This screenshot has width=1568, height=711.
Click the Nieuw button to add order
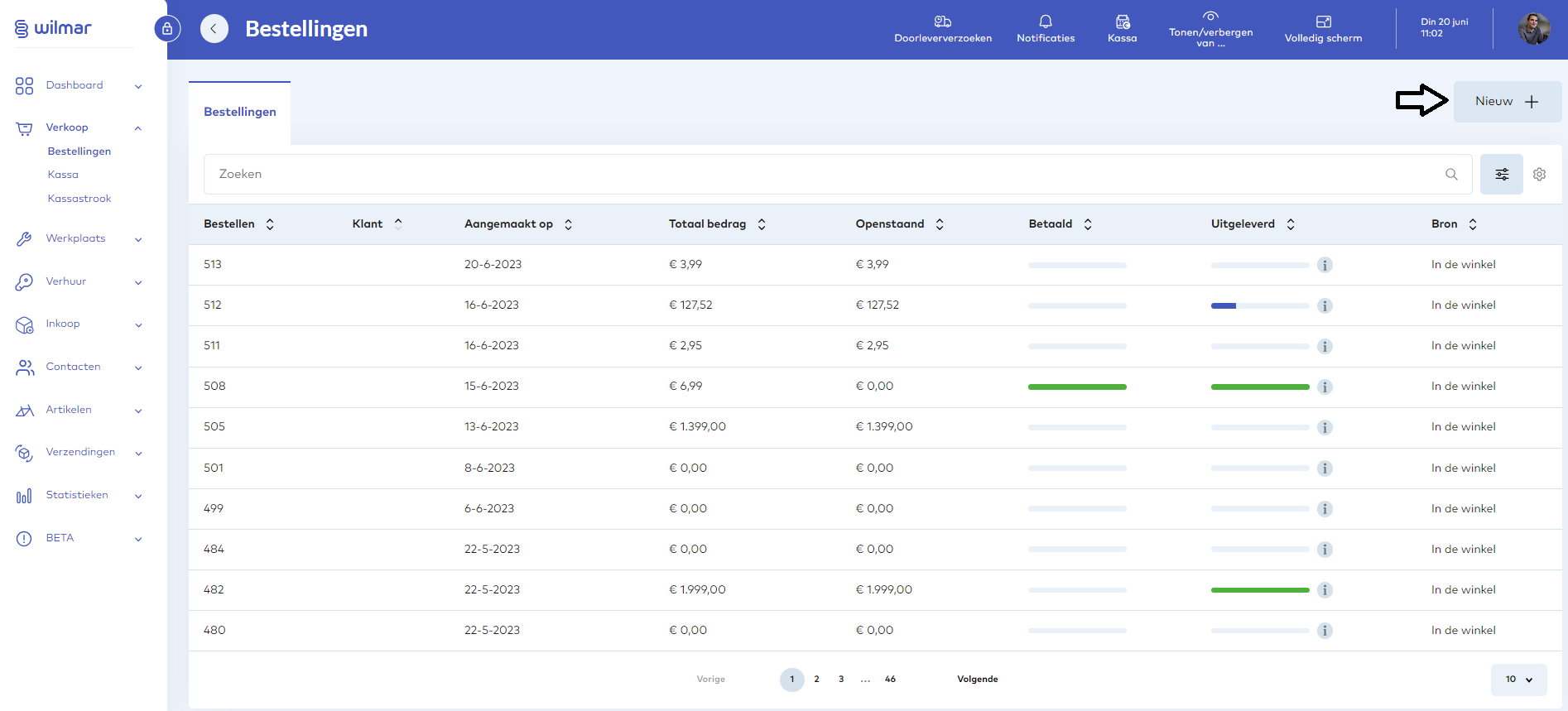(1507, 102)
